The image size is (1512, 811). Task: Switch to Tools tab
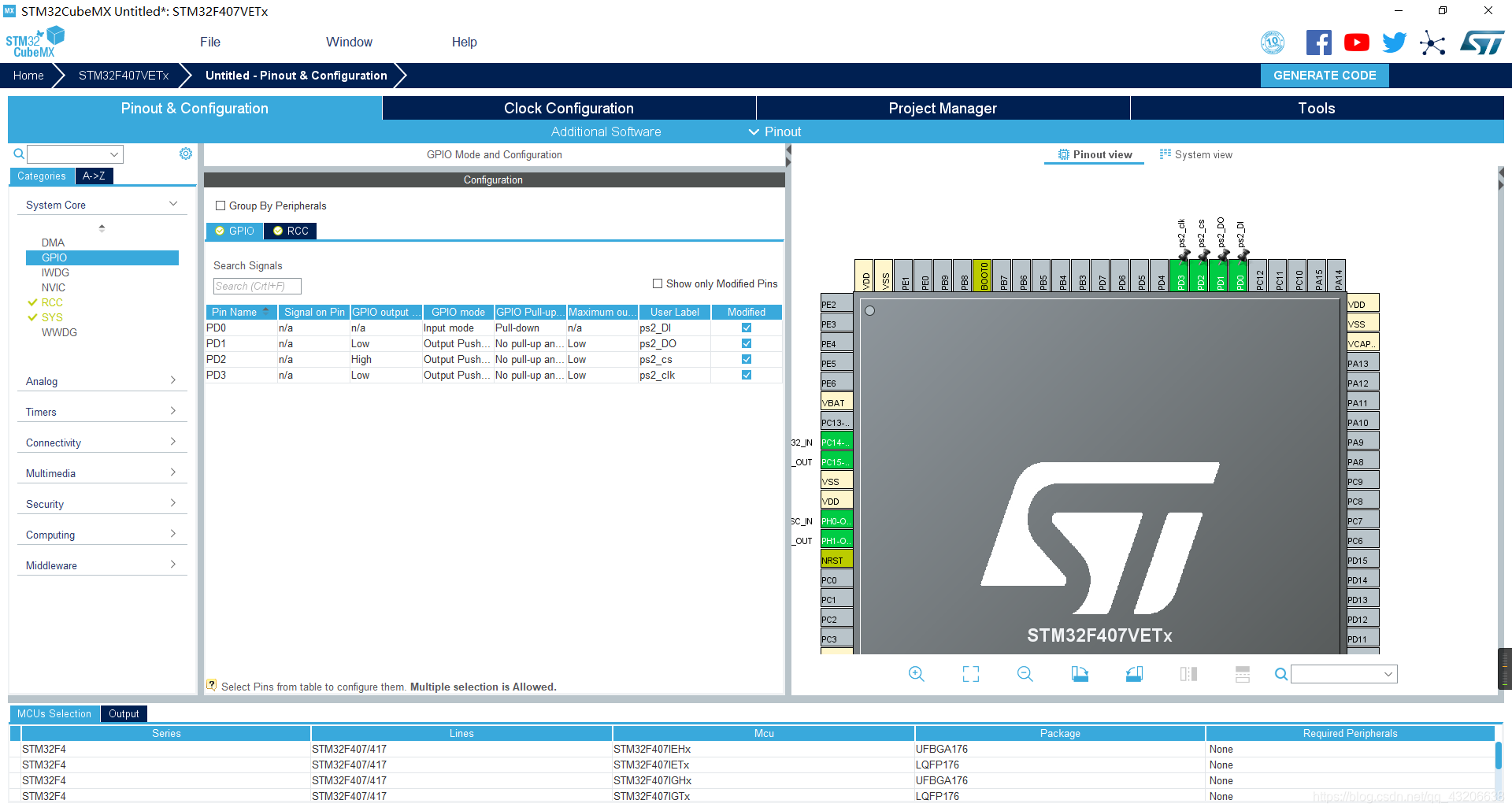1317,108
